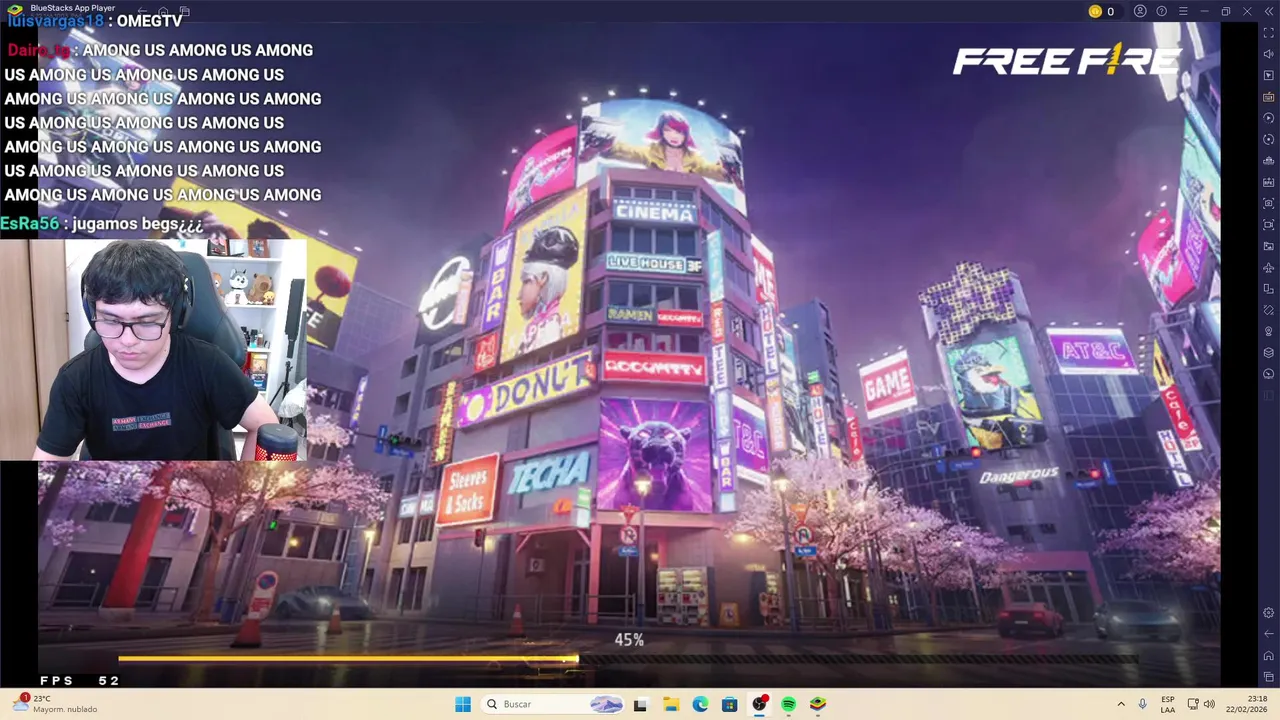Take a screenshot with the sidebar camera icon

pyautogui.click(x=1269, y=203)
